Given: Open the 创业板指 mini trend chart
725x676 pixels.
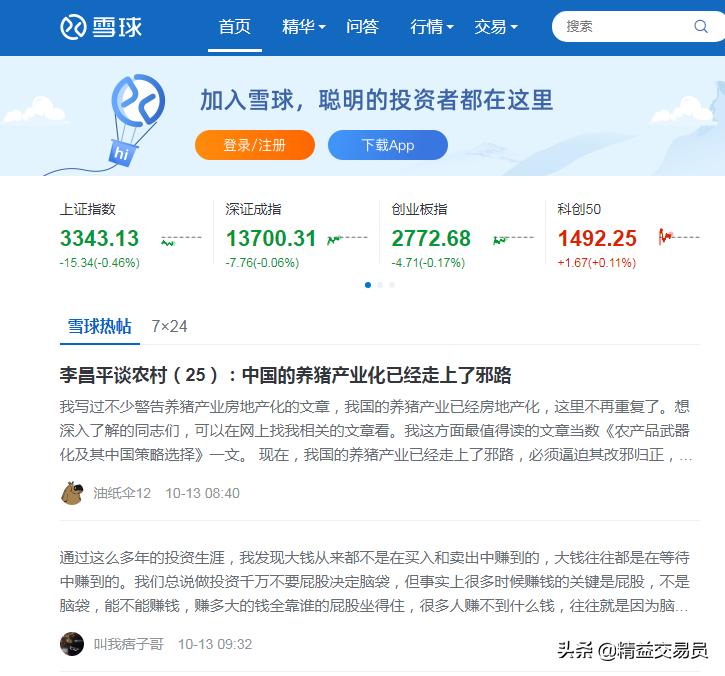Looking at the screenshot, I should point(513,239).
